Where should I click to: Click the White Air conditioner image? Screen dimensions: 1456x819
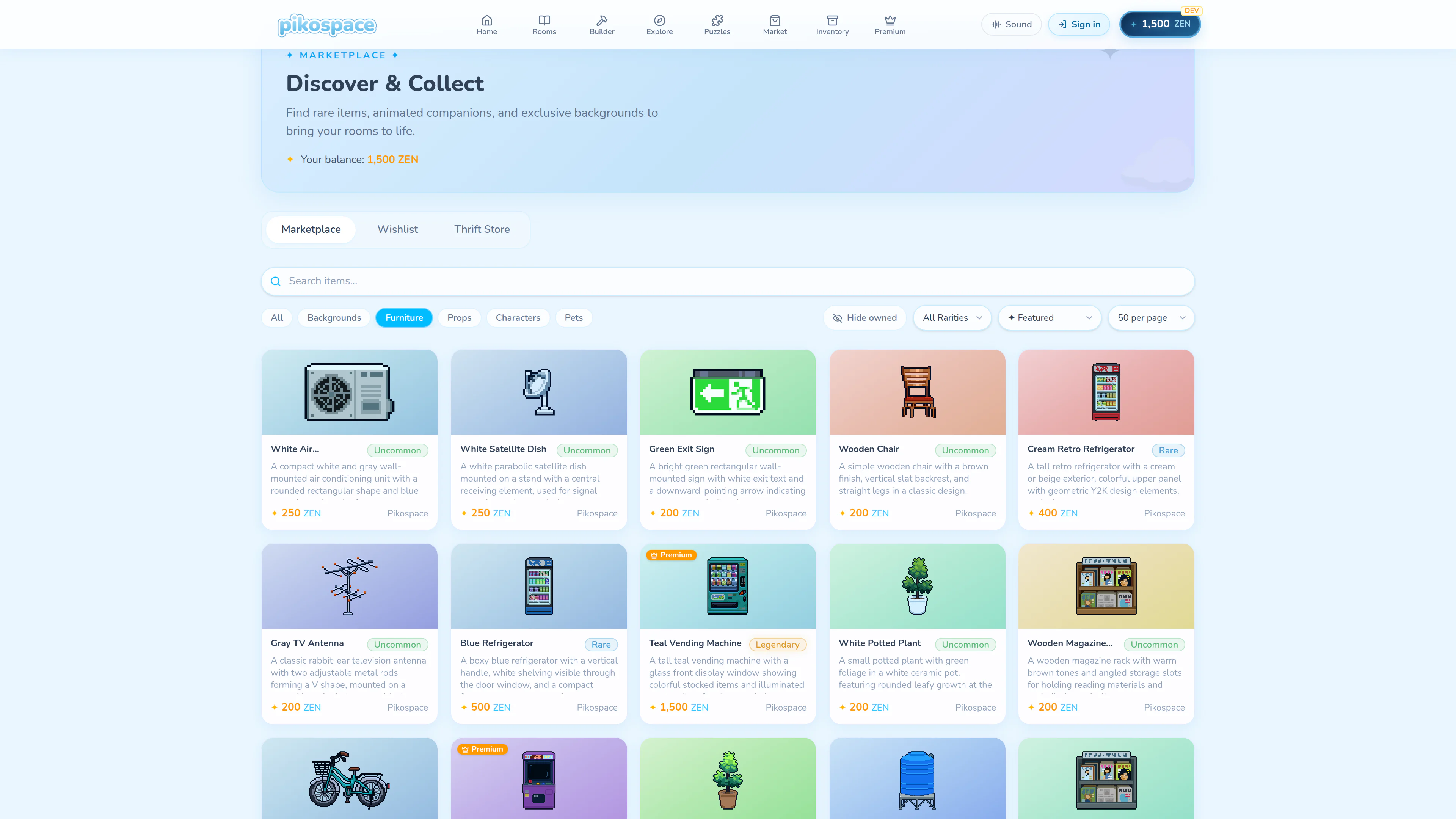pos(349,392)
